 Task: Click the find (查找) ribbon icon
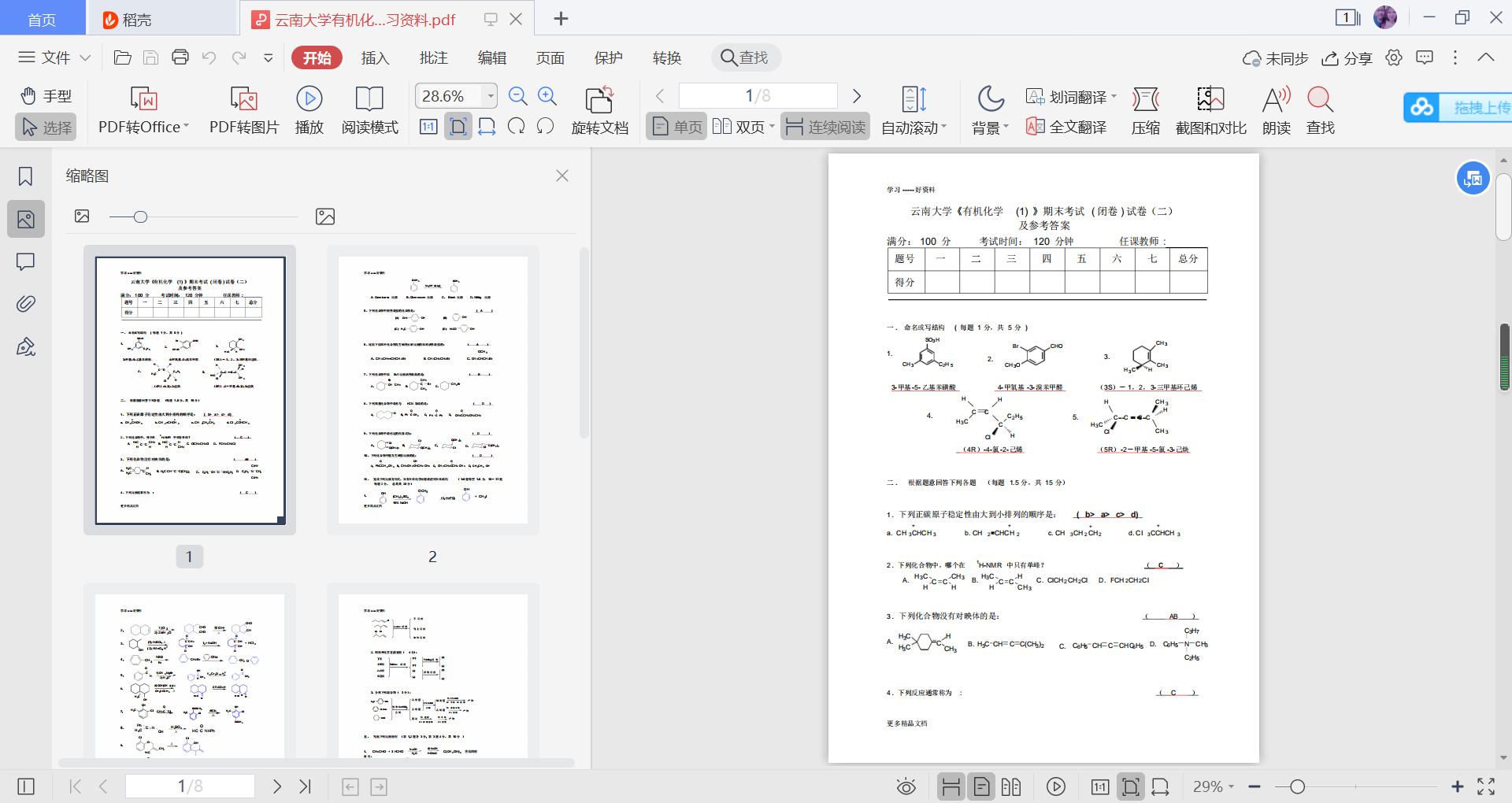point(1321,110)
